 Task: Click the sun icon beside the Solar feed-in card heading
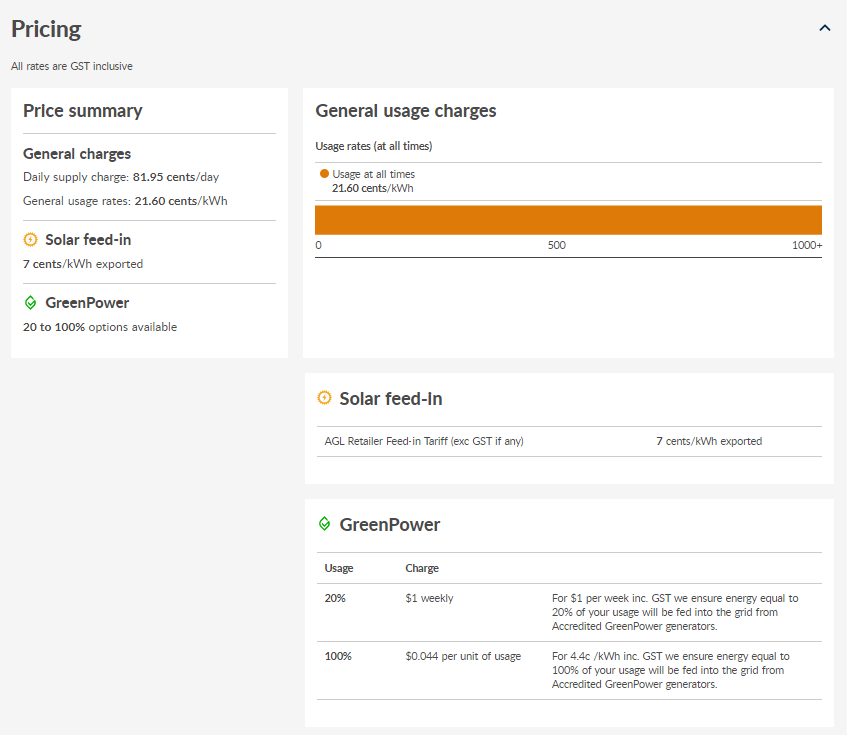pyautogui.click(x=324, y=399)
